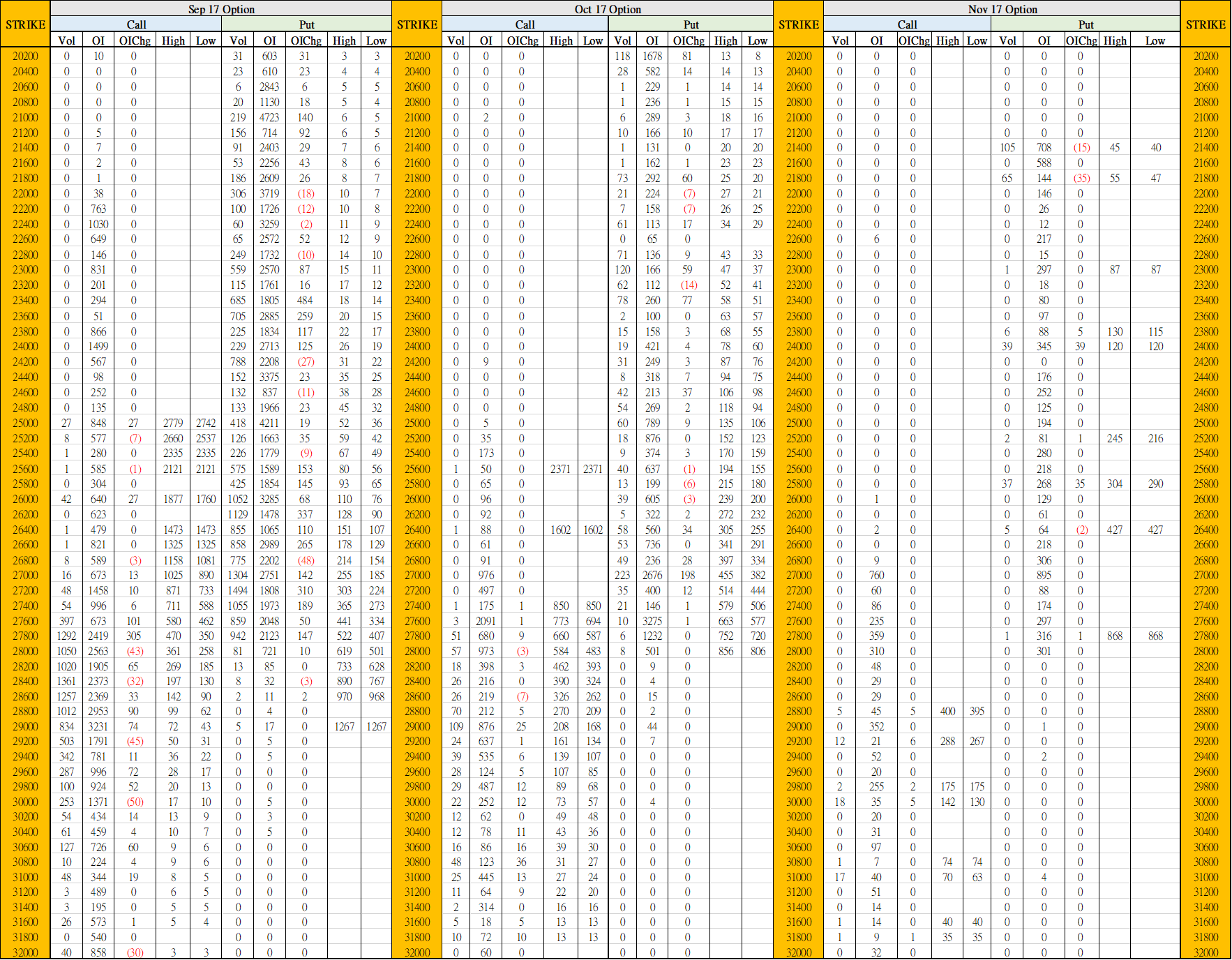Select Call header under Sep 17 Option

(136, 24)
